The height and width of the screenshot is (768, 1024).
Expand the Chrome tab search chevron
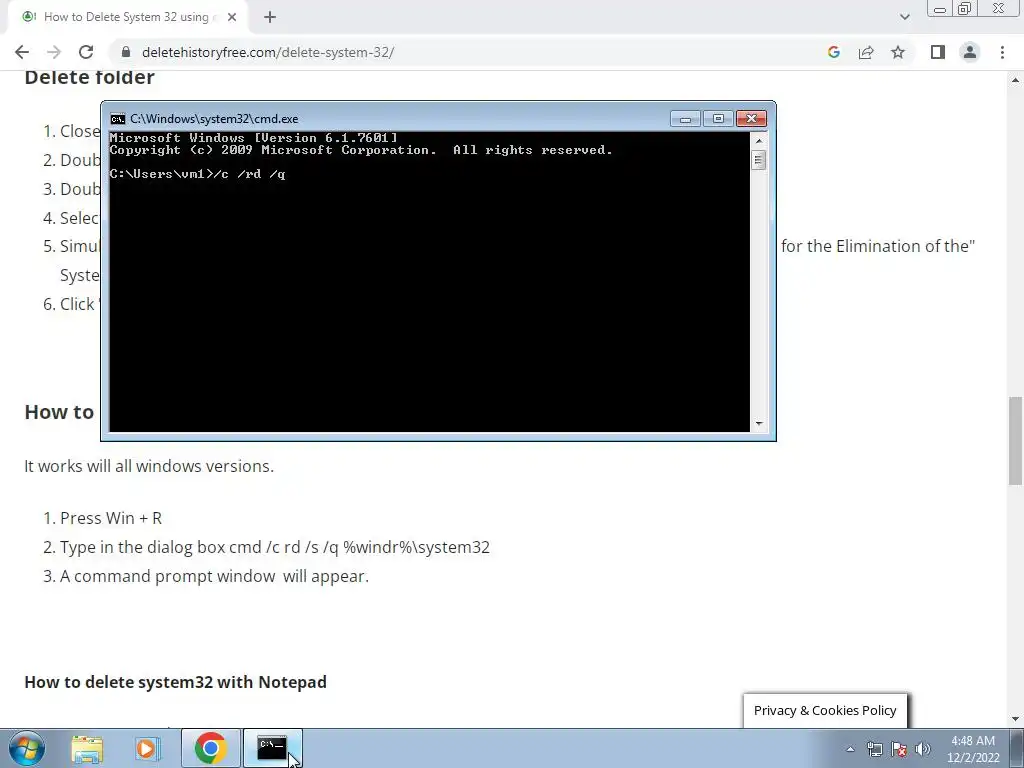click(x=904, y=17)
